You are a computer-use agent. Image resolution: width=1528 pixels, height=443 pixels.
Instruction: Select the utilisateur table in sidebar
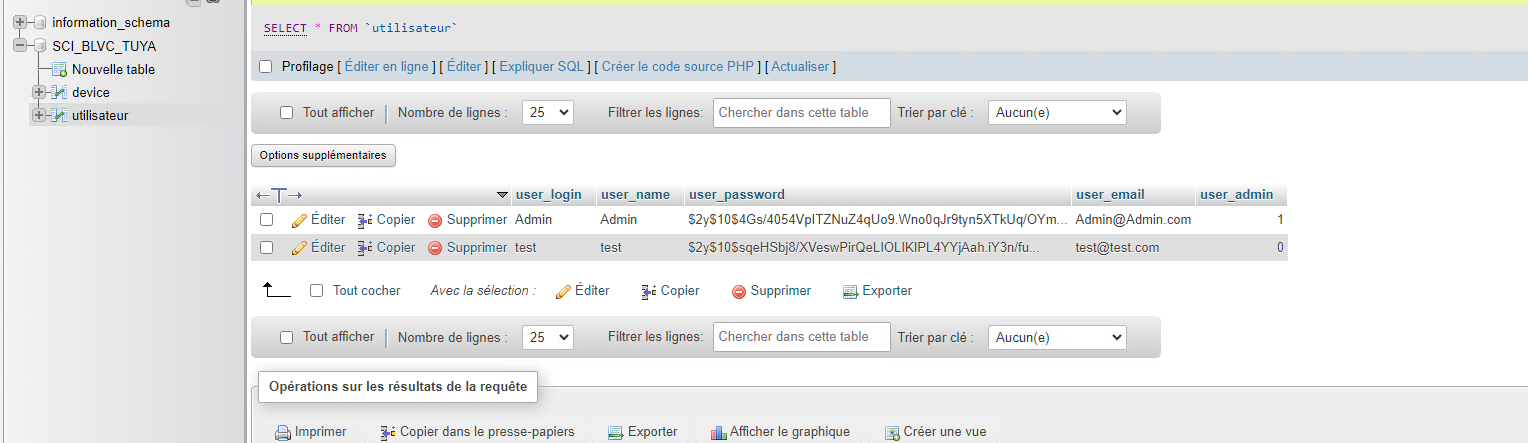click(100, 115)
